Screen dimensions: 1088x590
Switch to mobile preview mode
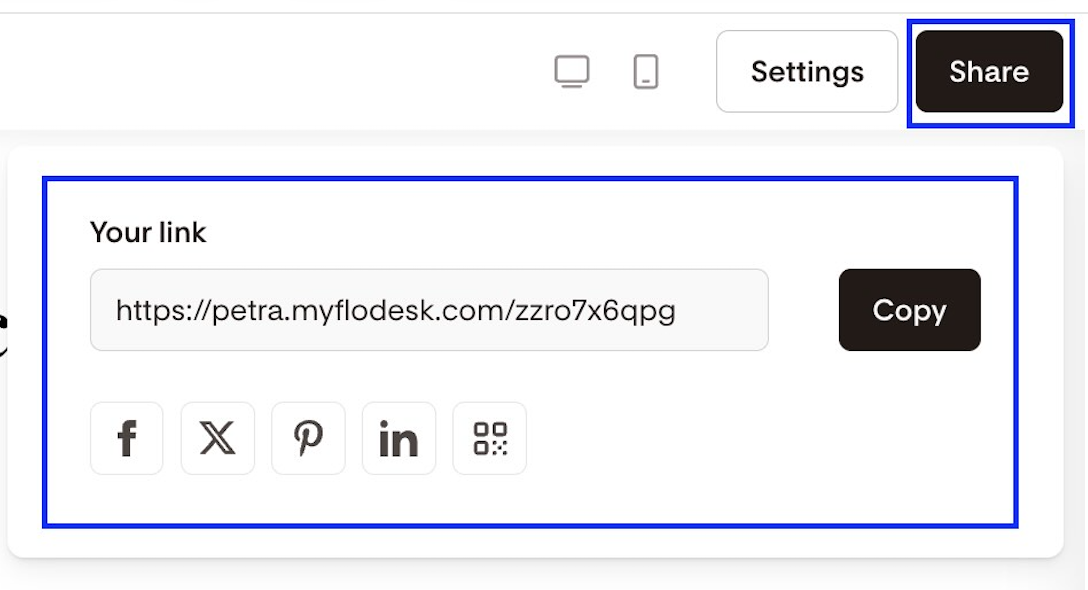tap(646, 72)
